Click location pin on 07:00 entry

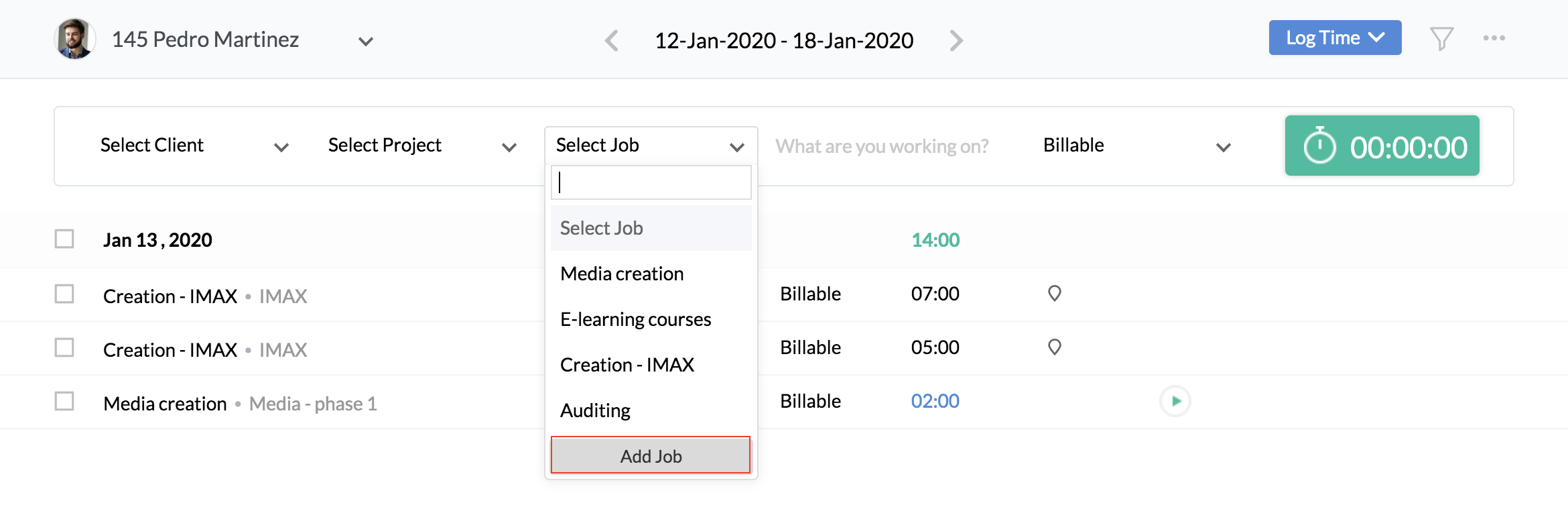(x=1054, y=294)
